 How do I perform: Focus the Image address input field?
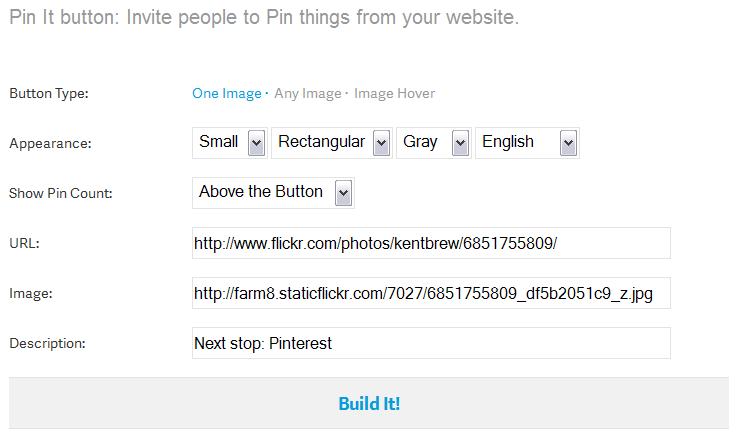431,293
